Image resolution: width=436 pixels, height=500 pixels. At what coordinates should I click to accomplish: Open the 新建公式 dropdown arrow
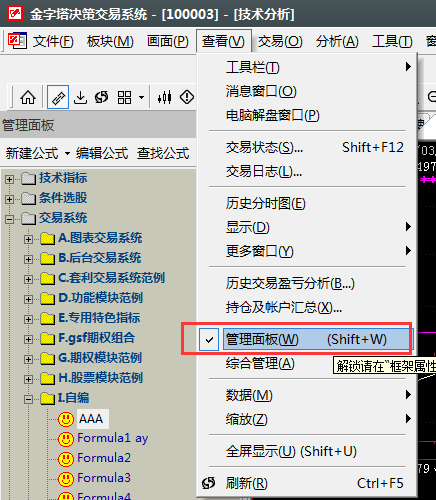(x=67, y=154)
